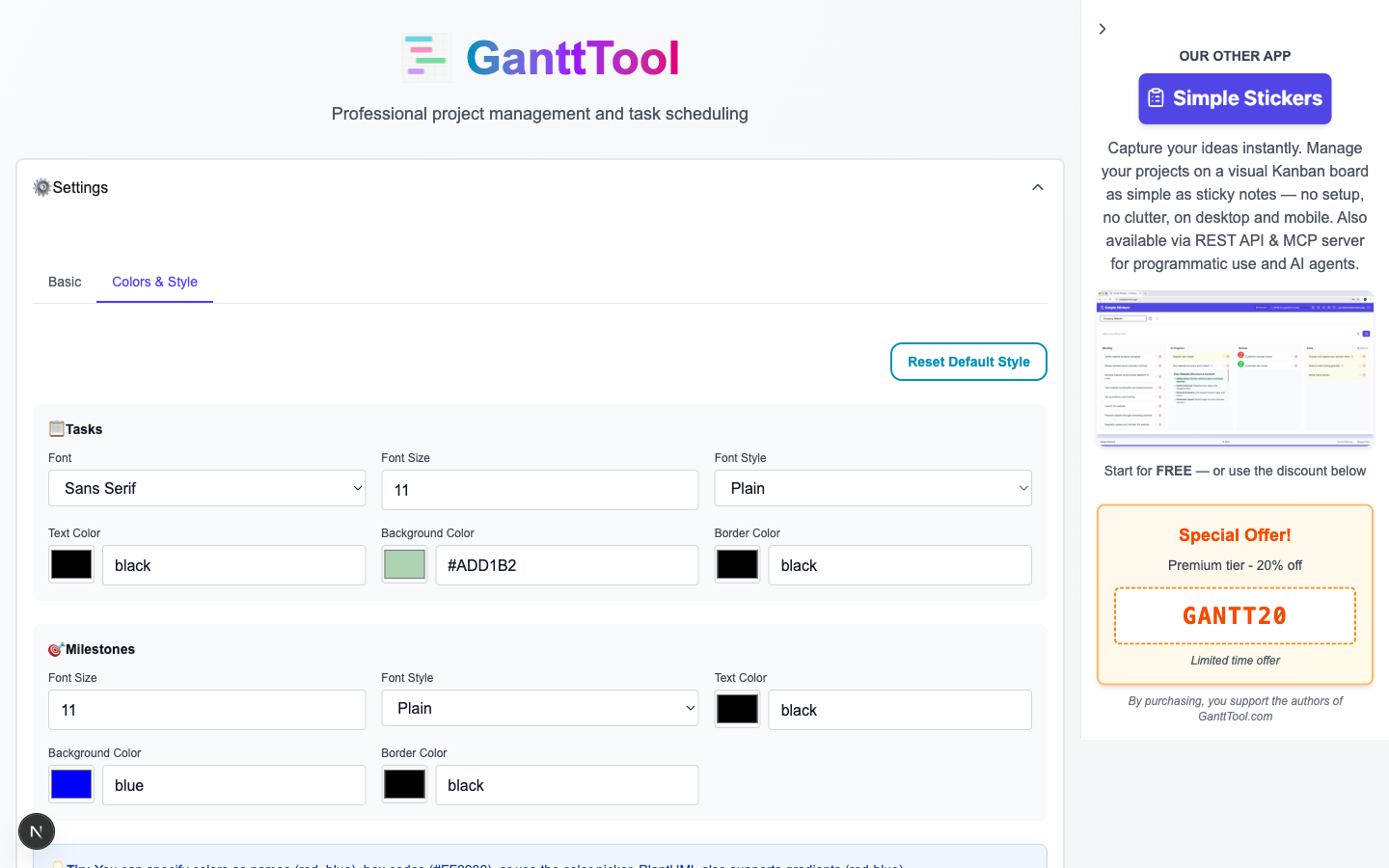
Task: Click the Milestones Background Color blue field
Action: [234, 785]
